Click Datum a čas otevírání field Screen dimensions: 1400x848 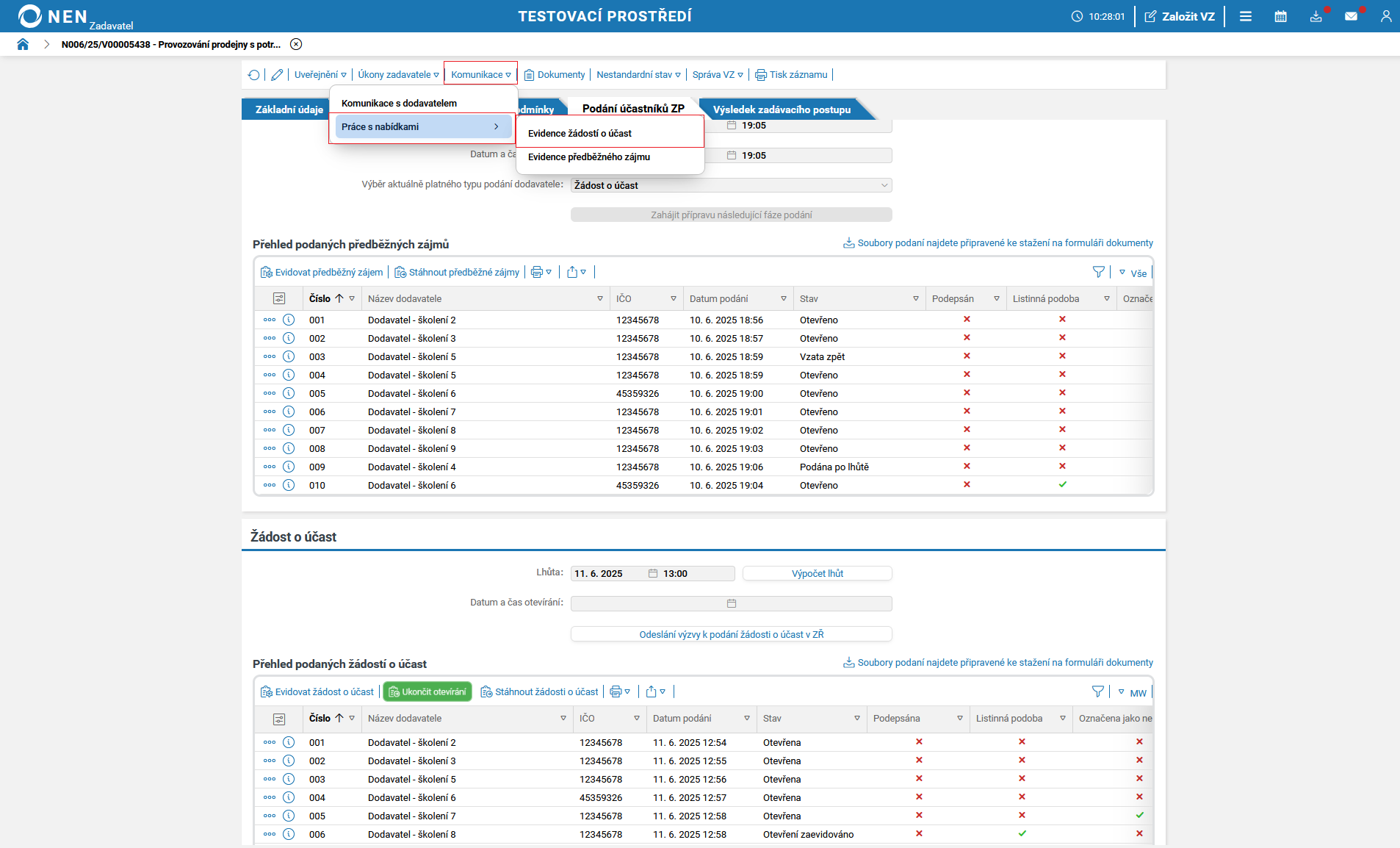731,603
